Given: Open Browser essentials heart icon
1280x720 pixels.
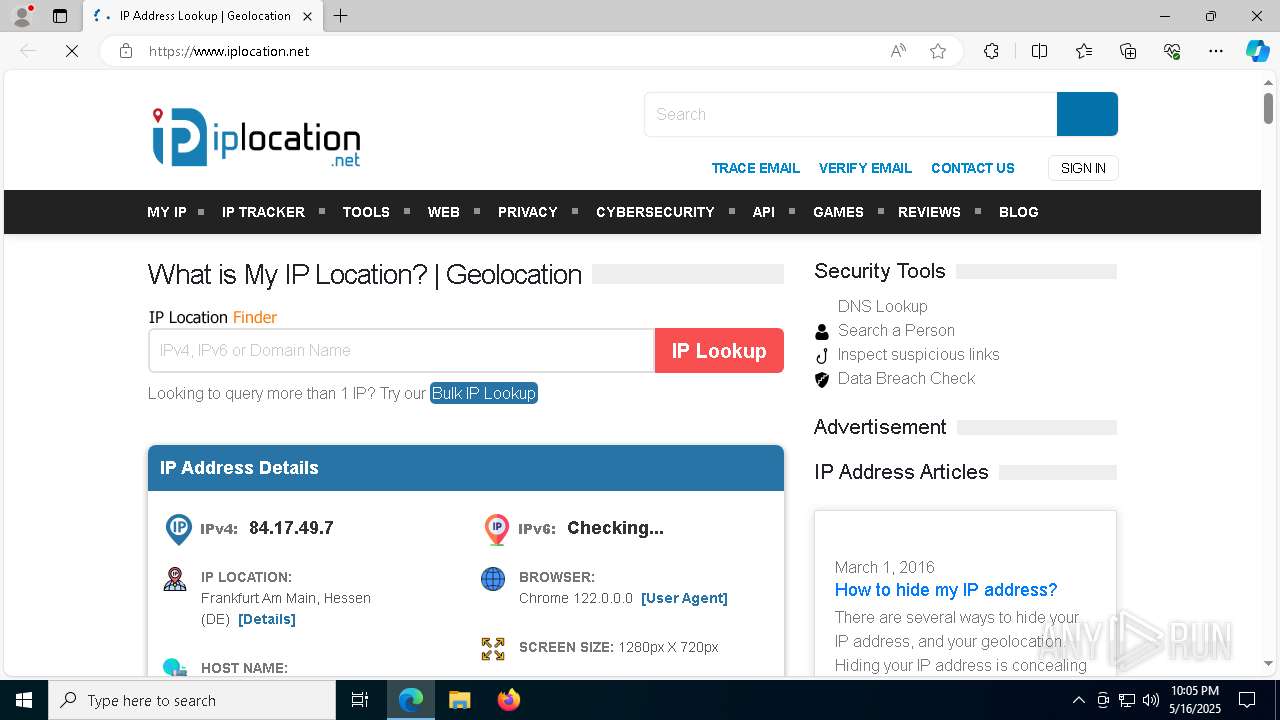Looking at the screenshot, I should coord(1172,51).
